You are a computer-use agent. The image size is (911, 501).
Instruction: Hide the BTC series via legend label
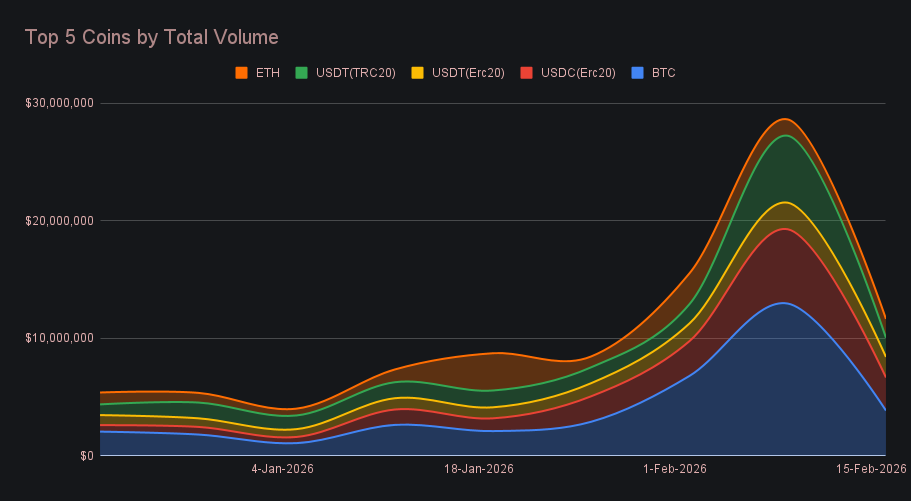pyautogui.click(x=663, y=73)
